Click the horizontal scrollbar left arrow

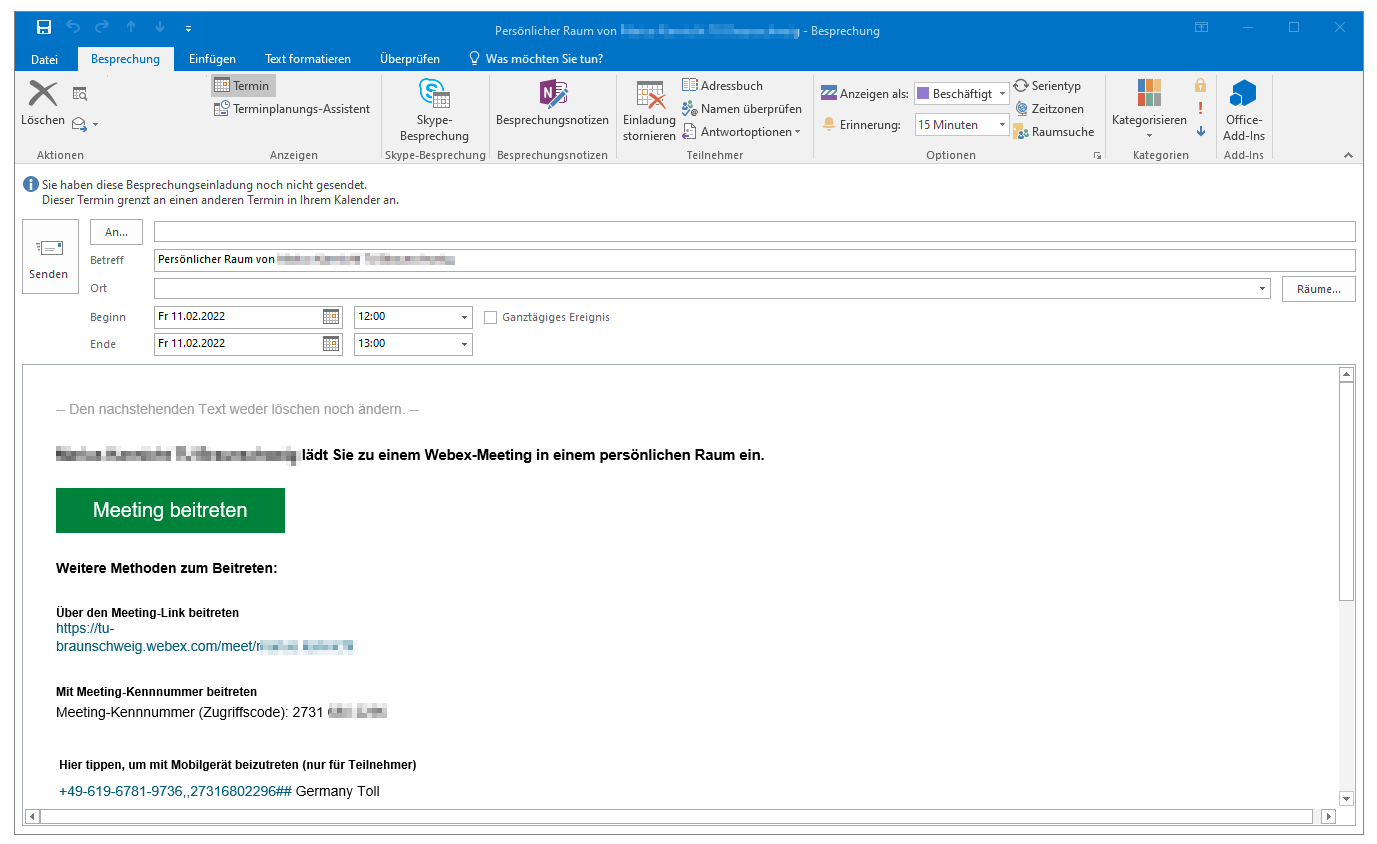[x=33, y=817]
